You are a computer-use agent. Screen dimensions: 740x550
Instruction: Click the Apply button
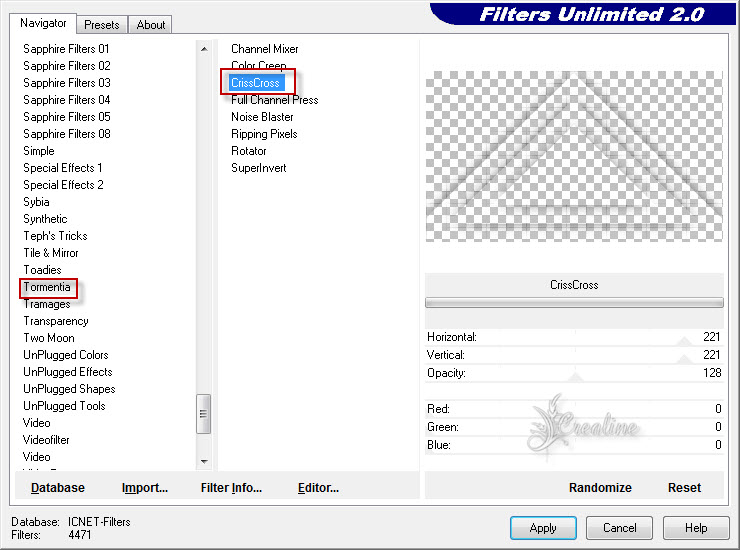543,528
